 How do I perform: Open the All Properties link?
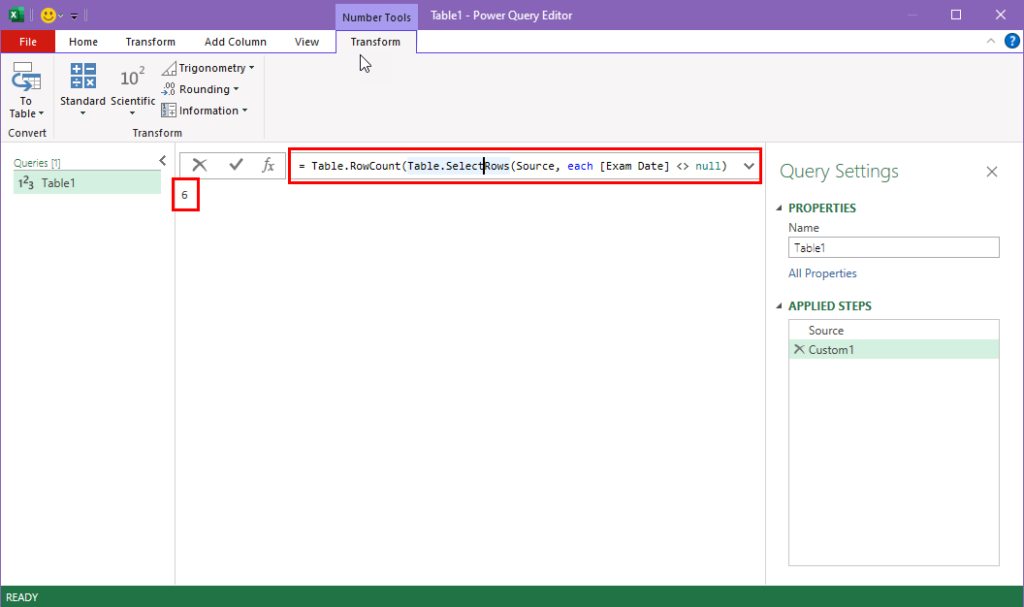point(822,274)
